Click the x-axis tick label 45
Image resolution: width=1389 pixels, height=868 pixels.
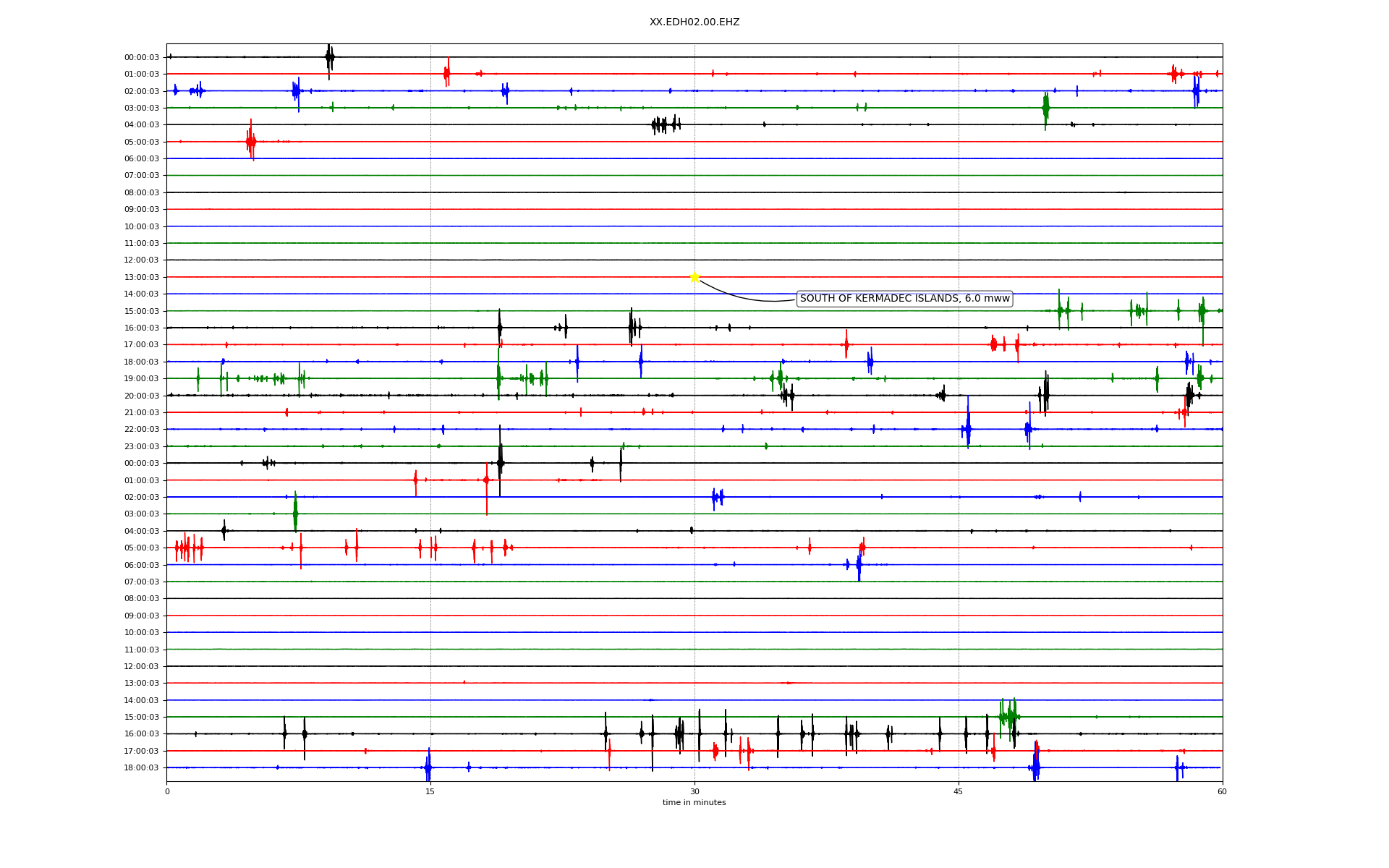pos(959,791)
